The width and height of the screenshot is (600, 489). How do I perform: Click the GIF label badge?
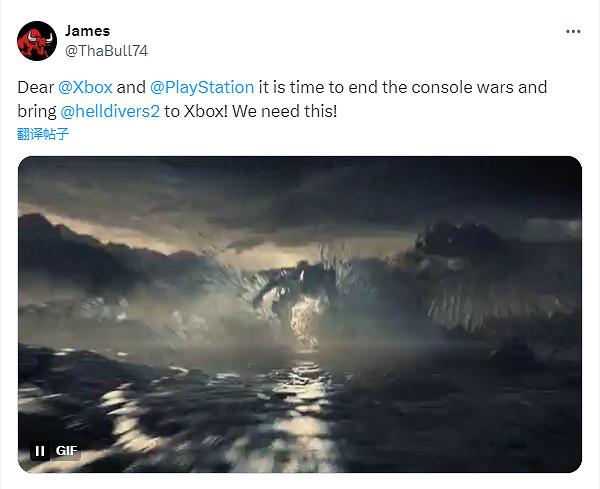click(66, 451)
